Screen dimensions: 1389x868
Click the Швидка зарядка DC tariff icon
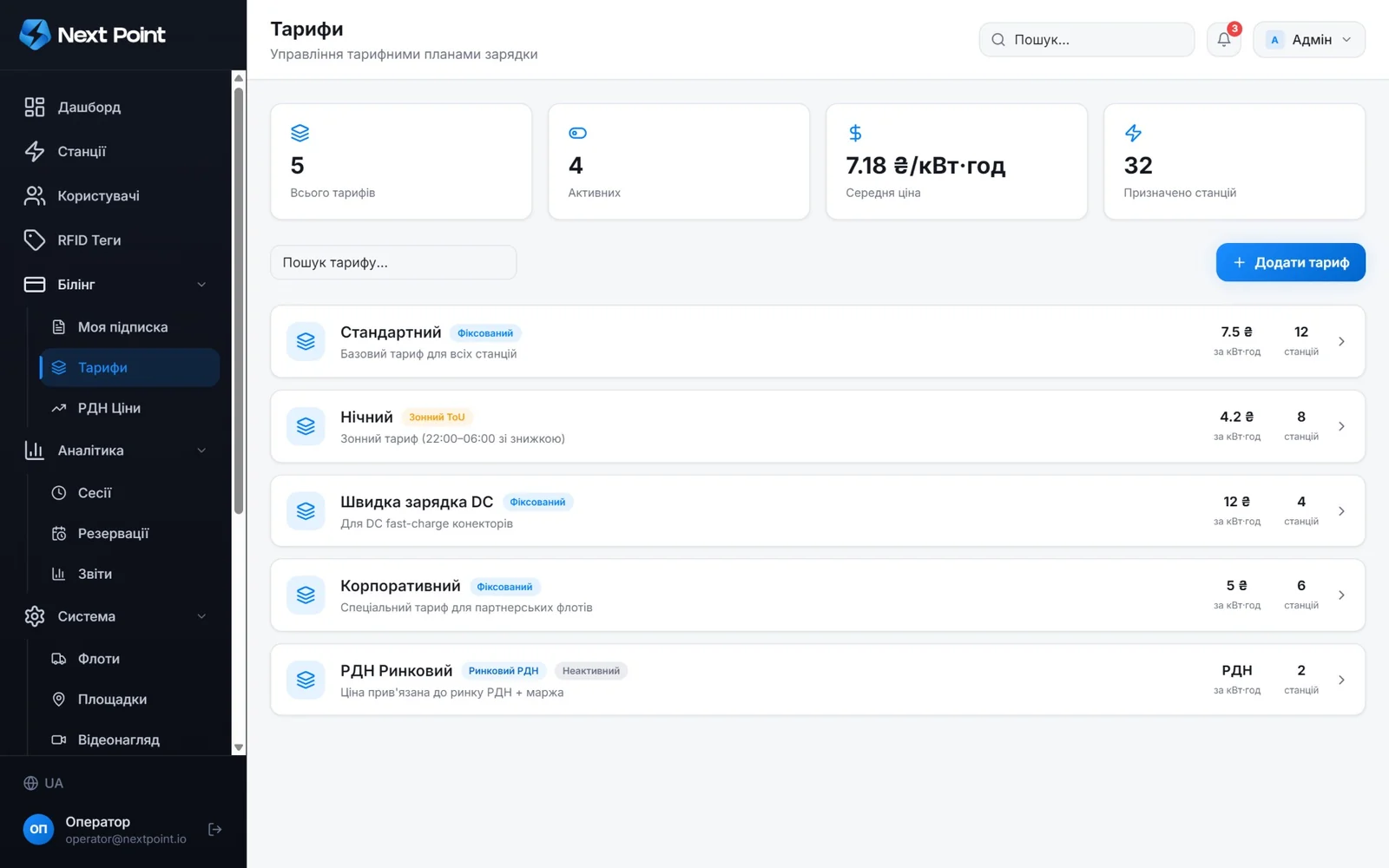pyautogui.click(x=306, y=510)
